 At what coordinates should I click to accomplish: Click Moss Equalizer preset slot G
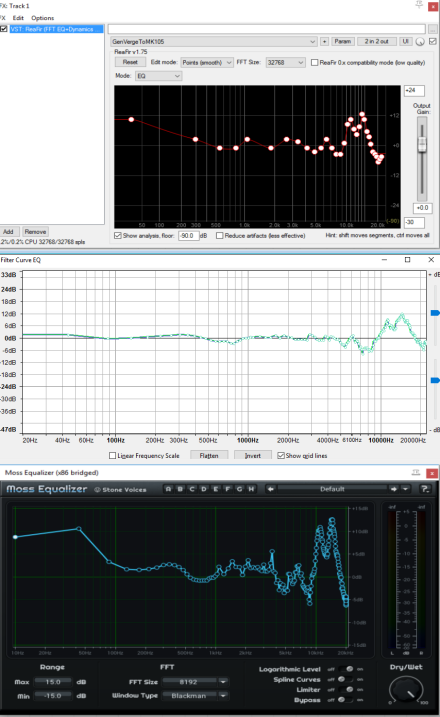point(240,489)
